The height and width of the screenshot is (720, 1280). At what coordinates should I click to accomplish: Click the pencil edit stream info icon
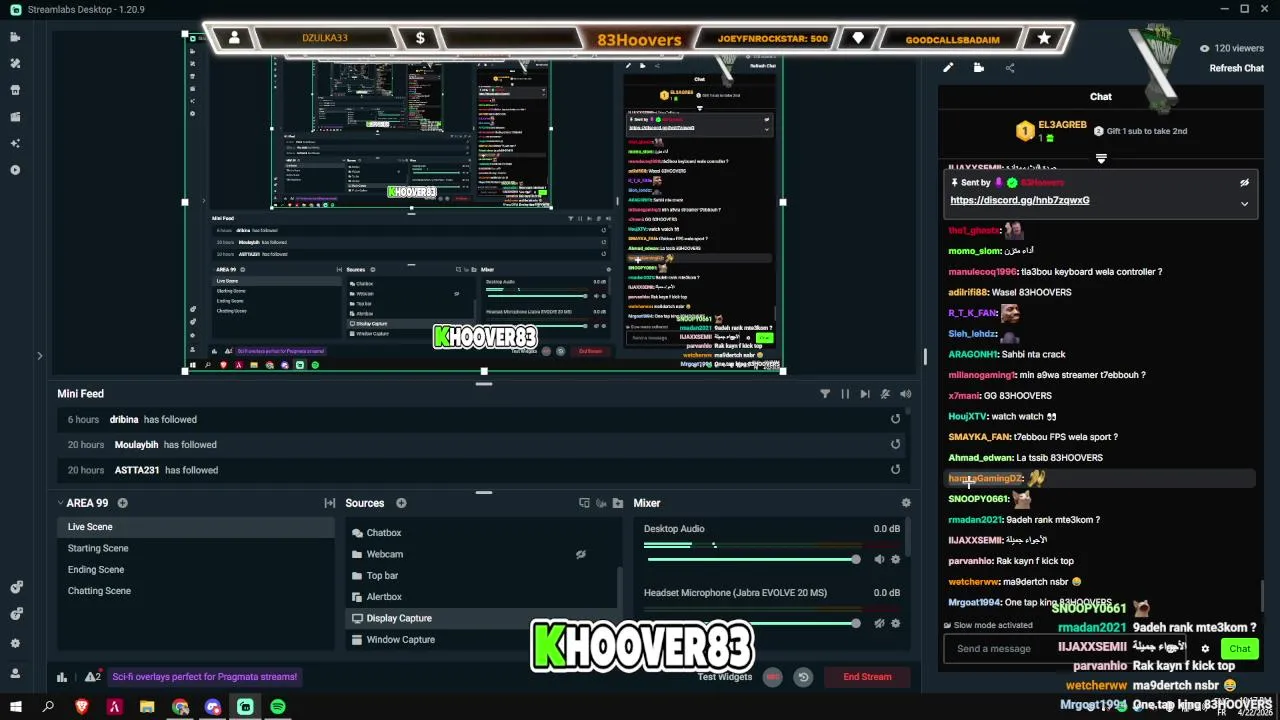coord(948,68)
